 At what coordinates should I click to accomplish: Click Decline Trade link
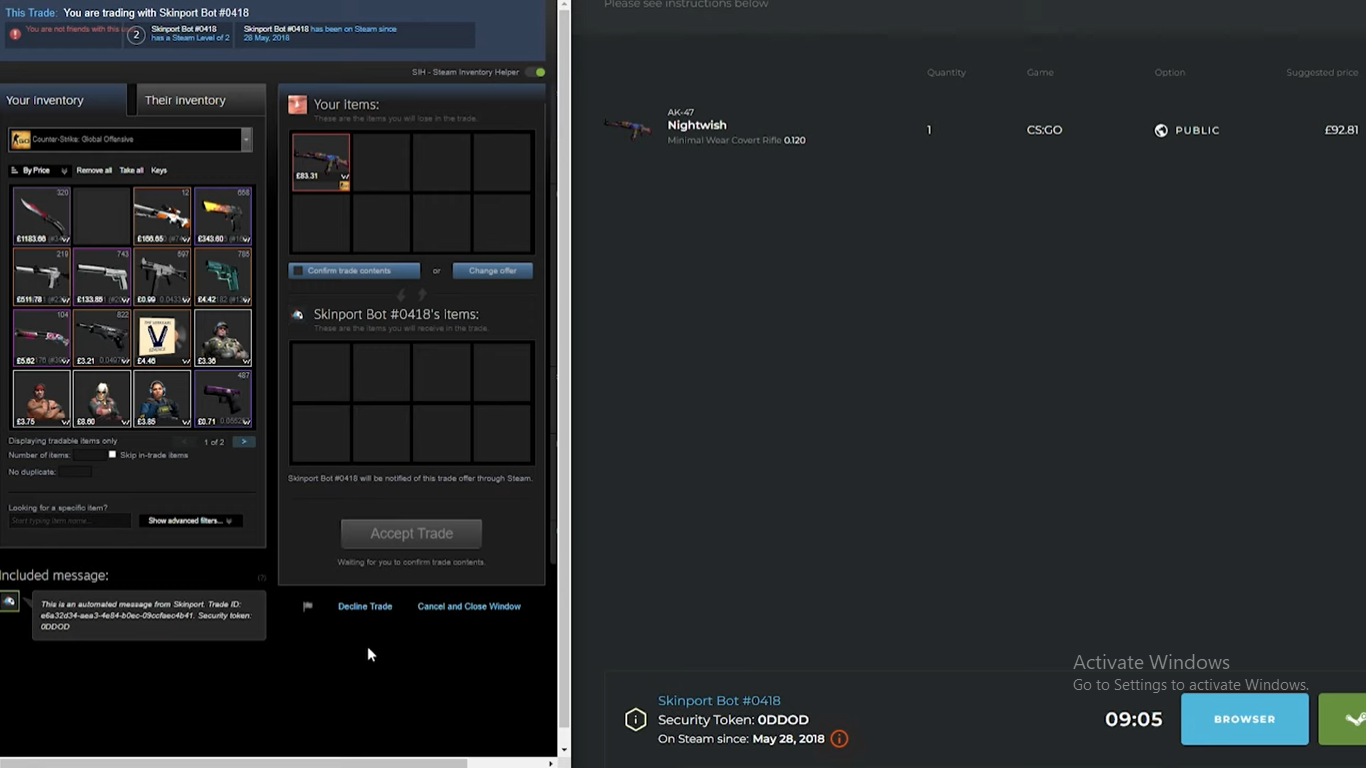pos(365,606)
